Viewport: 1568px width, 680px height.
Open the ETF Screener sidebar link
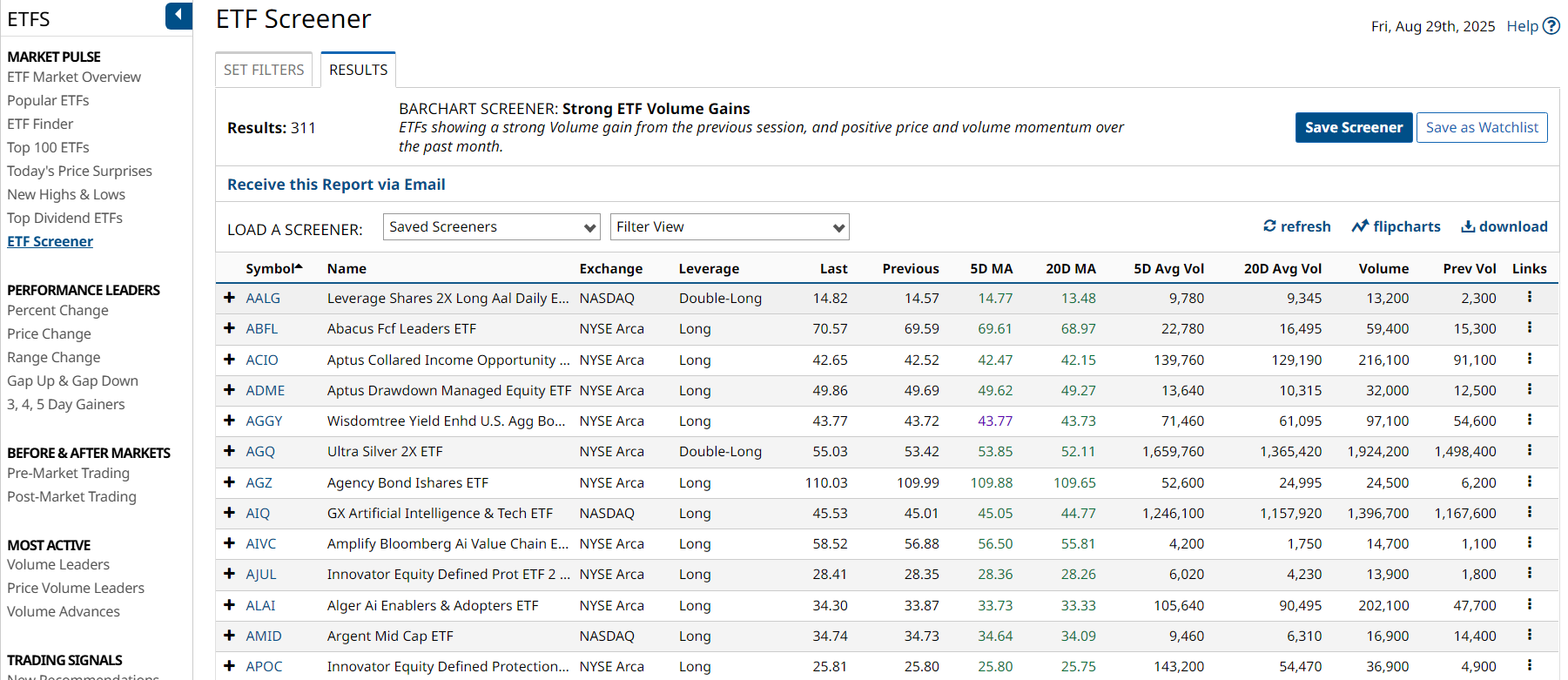tap(50, 241)
